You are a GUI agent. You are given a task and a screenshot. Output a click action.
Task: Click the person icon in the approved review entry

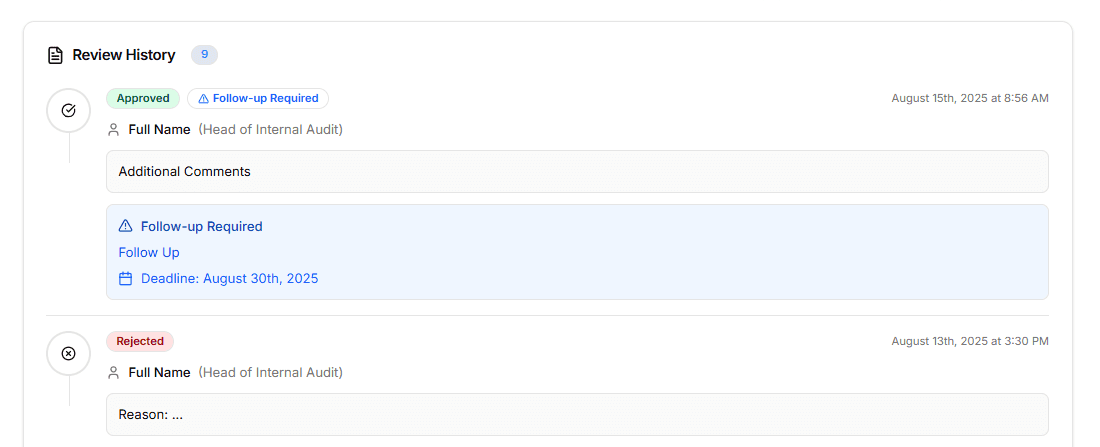[x=114, y=130]
